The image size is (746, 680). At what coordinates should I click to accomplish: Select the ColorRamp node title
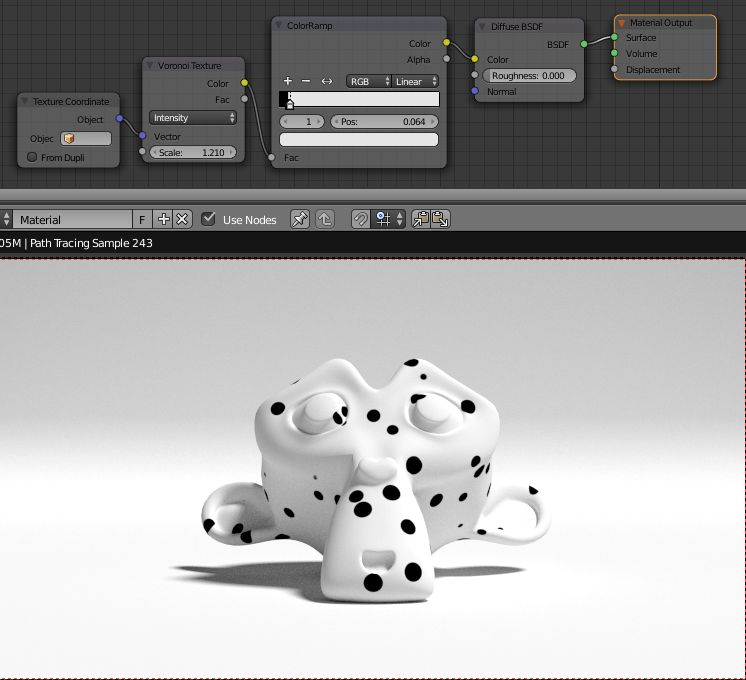310,26
